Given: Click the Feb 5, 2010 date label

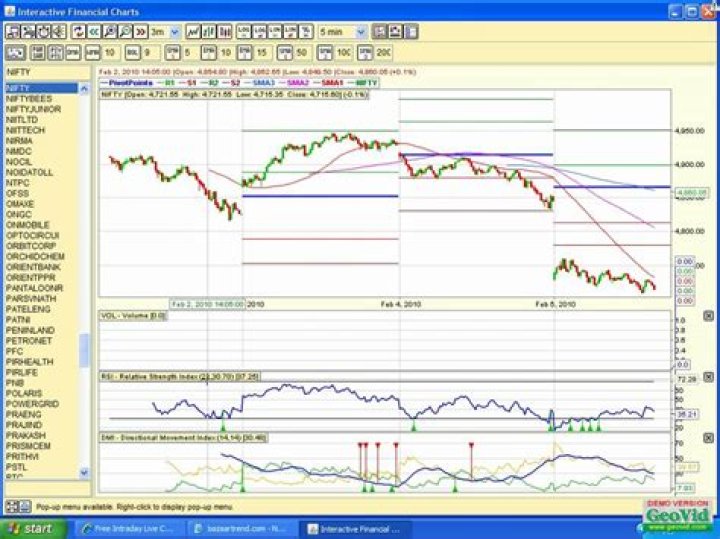Looking at the screenshot, I should click(555, 304).
